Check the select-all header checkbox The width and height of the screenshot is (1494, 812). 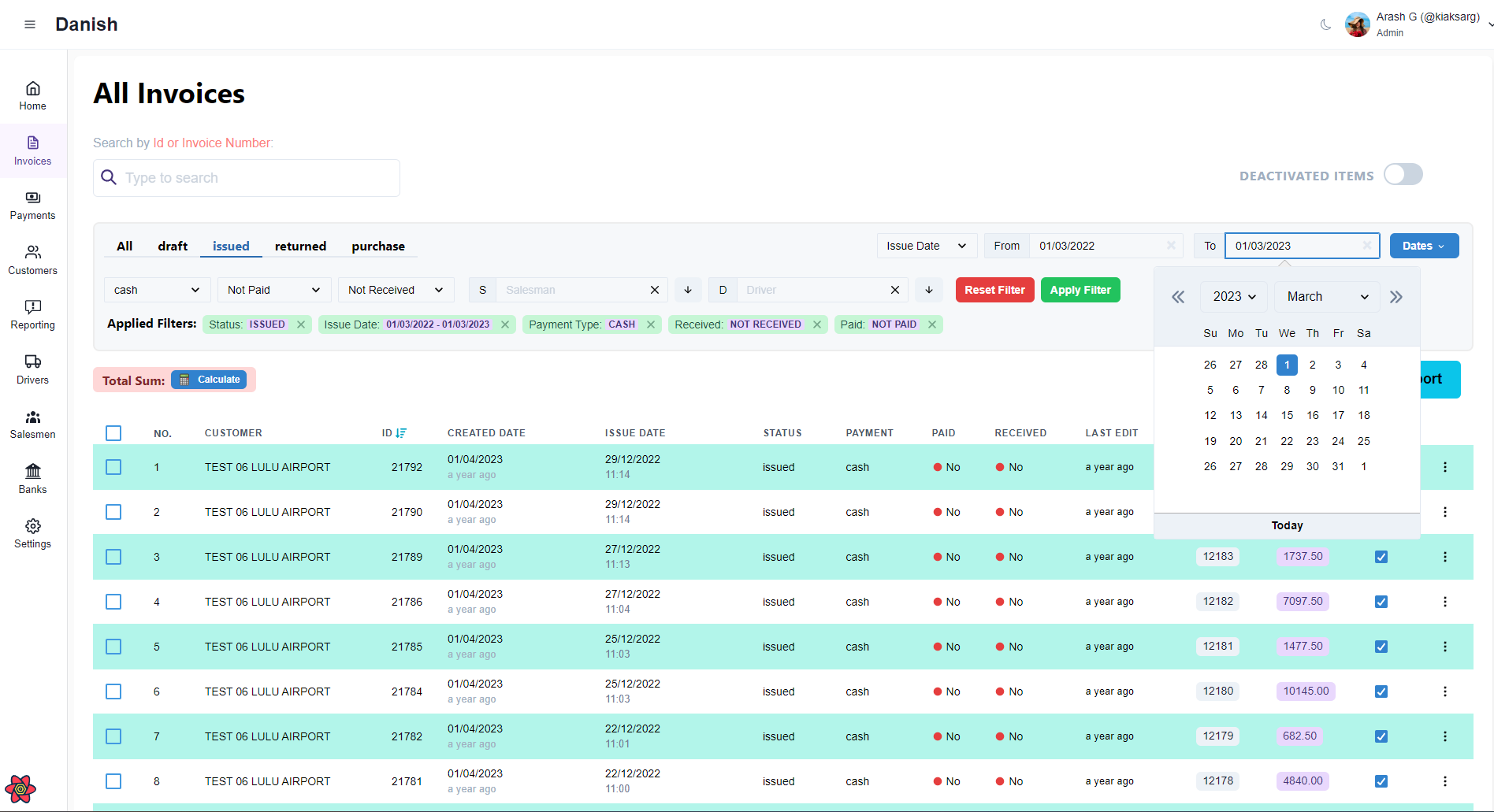tap(113, 433)
